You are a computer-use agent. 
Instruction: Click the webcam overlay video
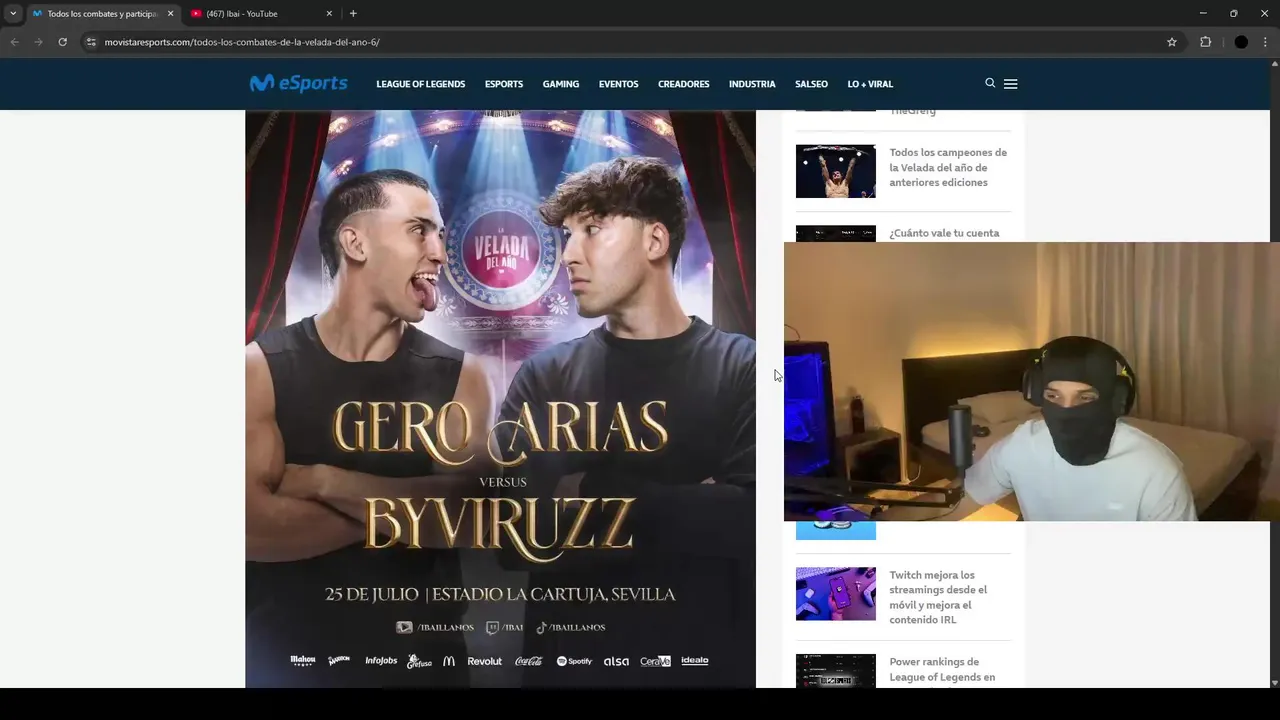coord(1031,381)
